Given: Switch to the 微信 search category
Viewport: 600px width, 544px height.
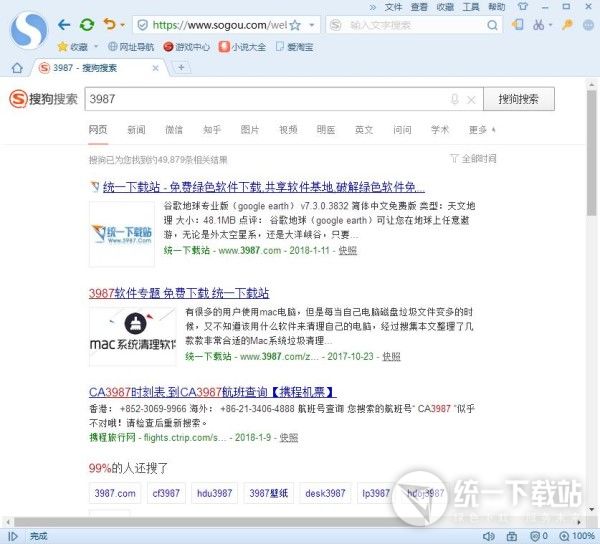Looking at the screenshot, I should [x=174, y=130].
